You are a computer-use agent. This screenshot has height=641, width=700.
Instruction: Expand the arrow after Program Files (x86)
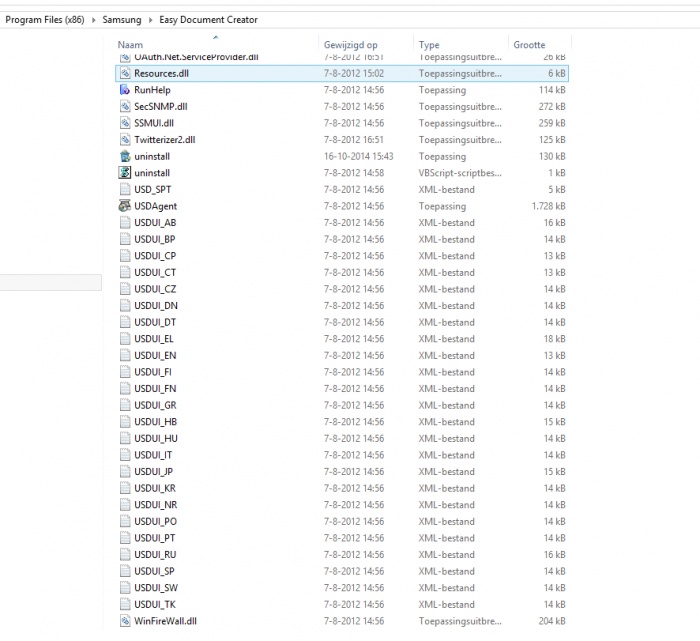[x=93, y=20]
